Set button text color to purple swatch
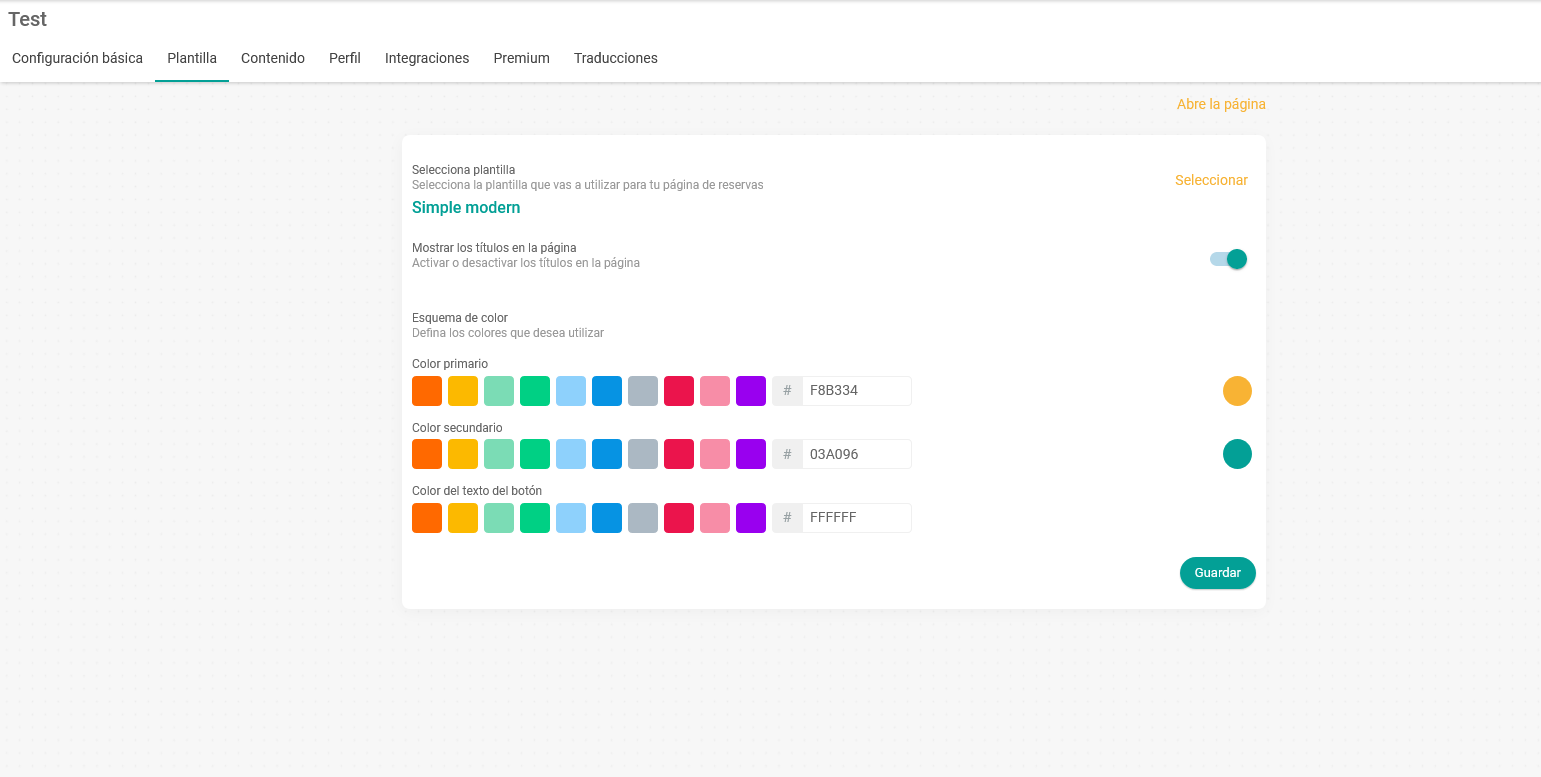1541x777 pixels. tap(751, 518)
